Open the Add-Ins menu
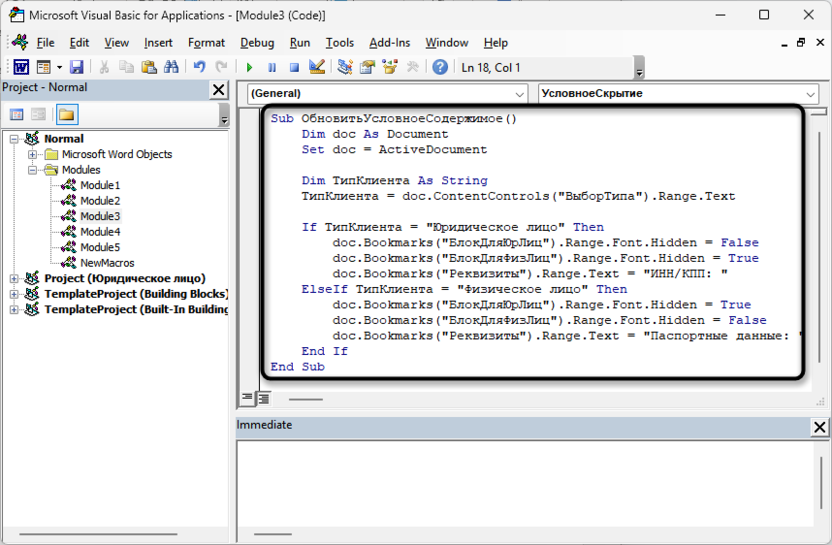 click(389, 43)
